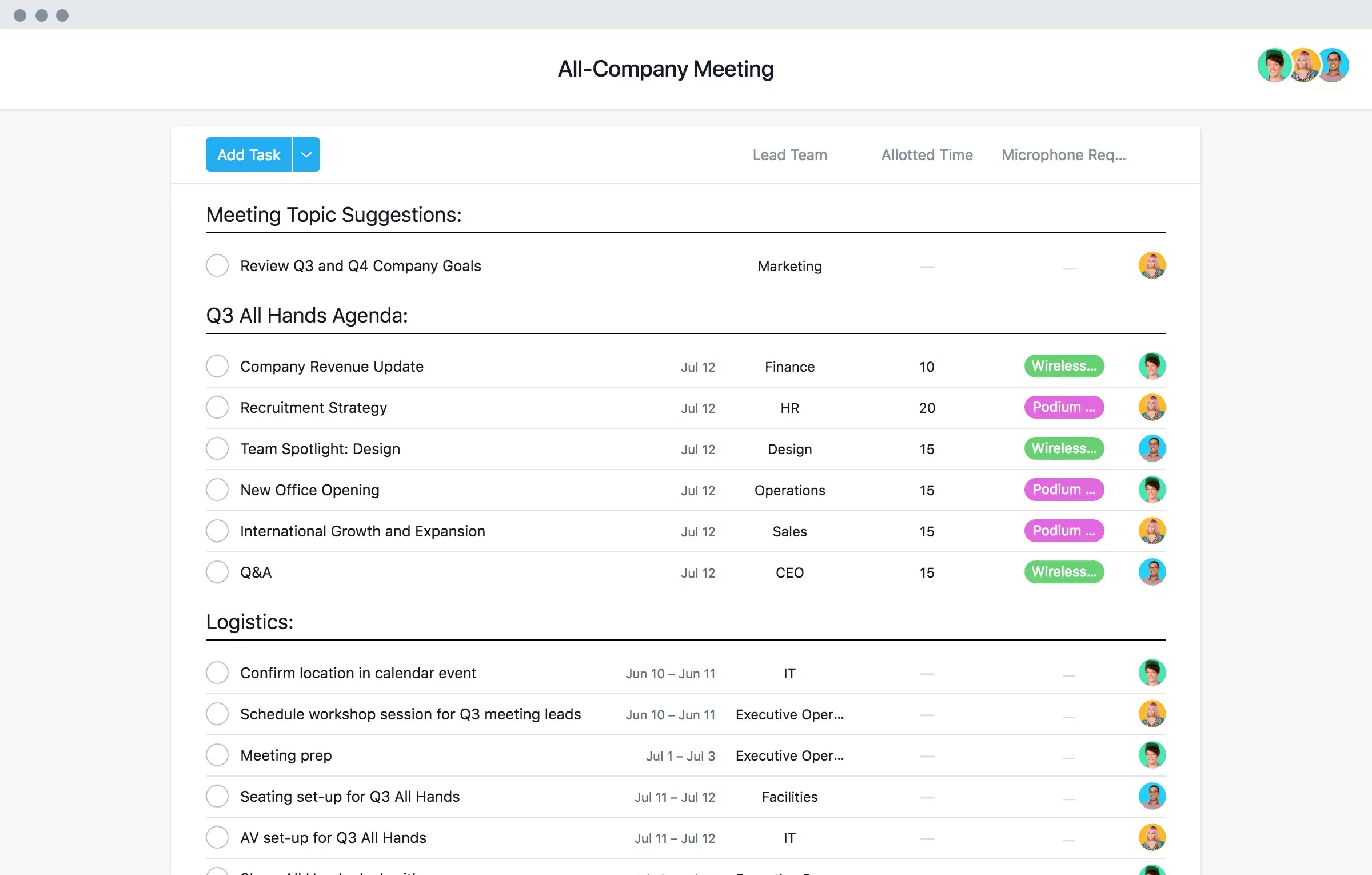Click avatar icon for Review Q3 and Q4 Goals

click(x=1152, y=265)
